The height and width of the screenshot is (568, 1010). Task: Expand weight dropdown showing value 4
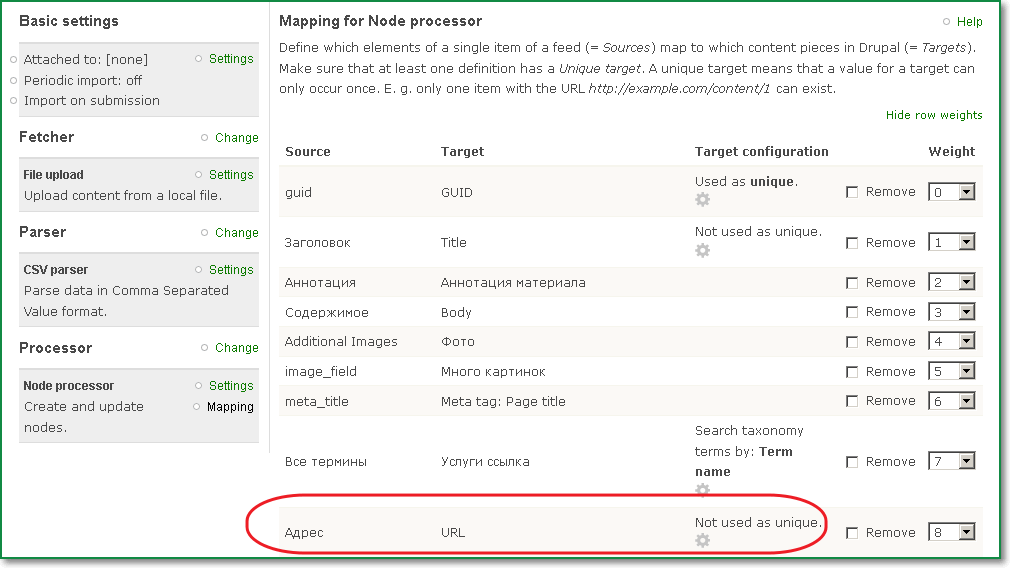click(x=951, y=342)
